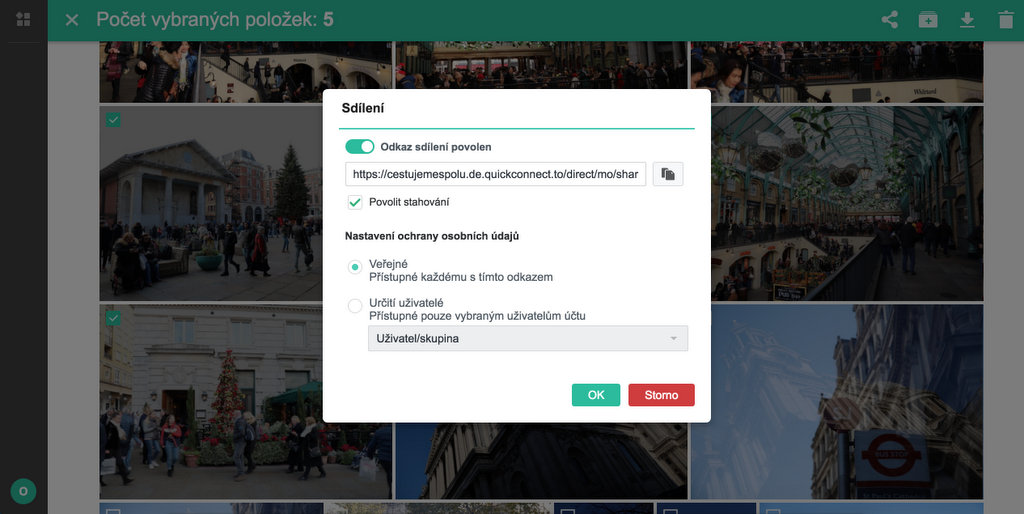Click the glass-roofed market hall thumbnail
Image resolution: width=1024 pixels, height=514 pixels.
[x=850, y=200]
